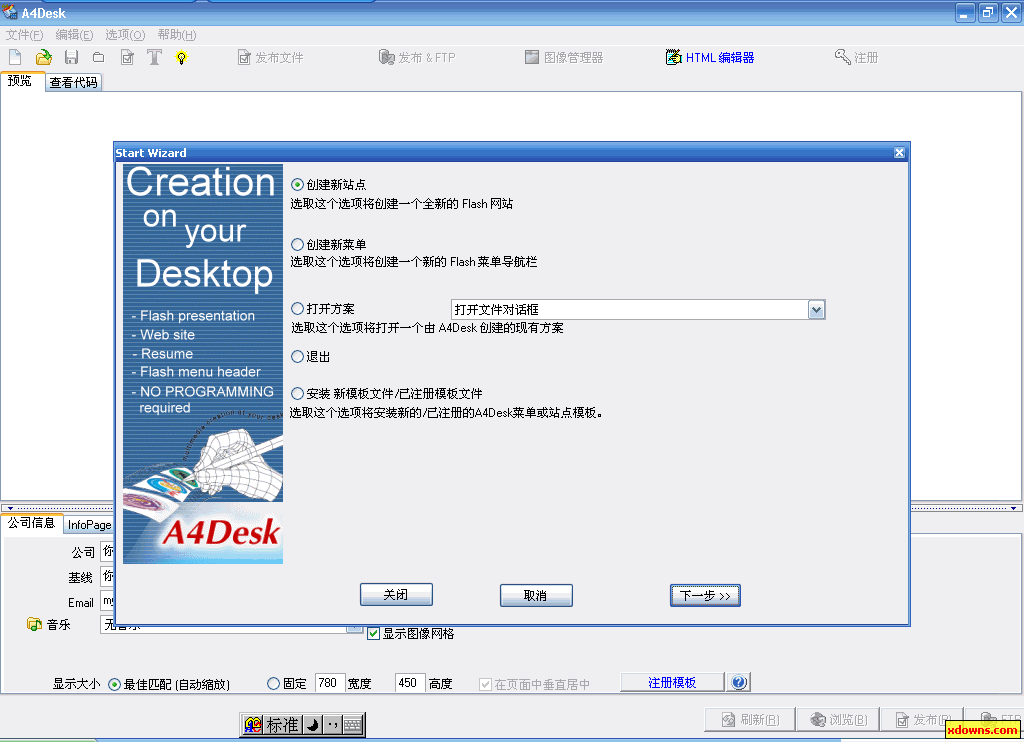Click the height field showing 450

[410, 683]
